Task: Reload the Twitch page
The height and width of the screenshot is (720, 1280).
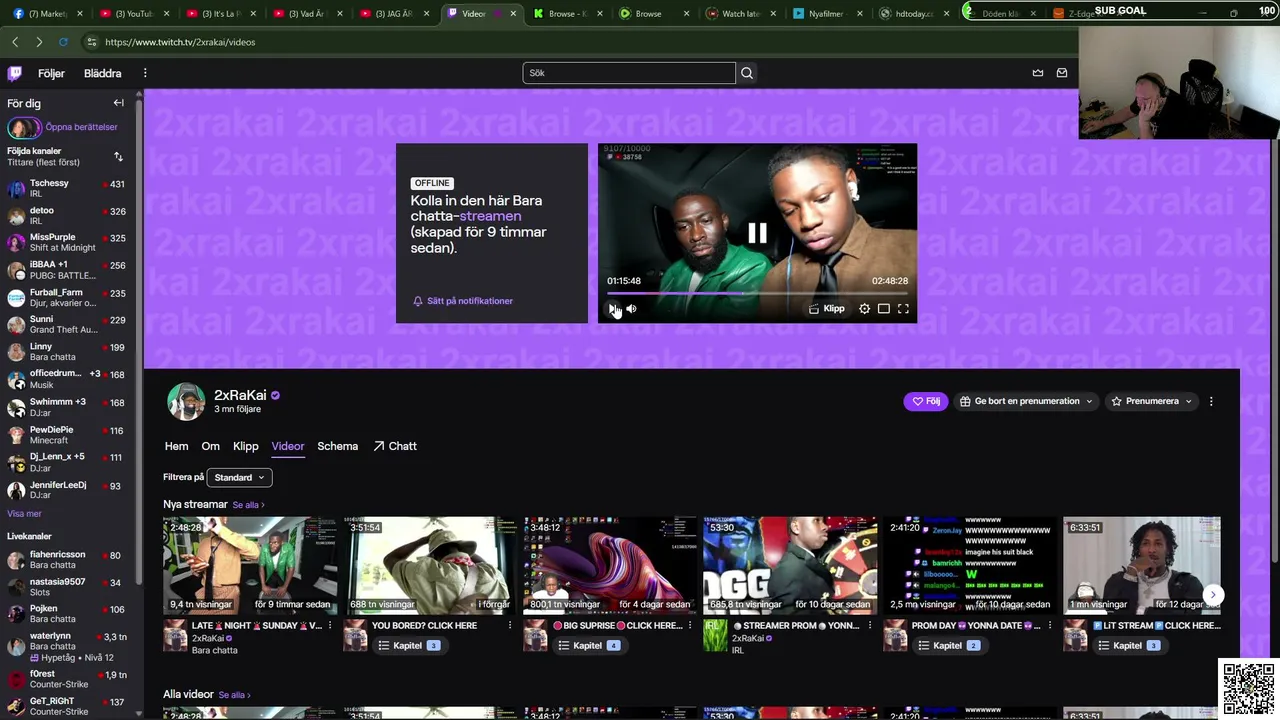Action: (63, 42)
